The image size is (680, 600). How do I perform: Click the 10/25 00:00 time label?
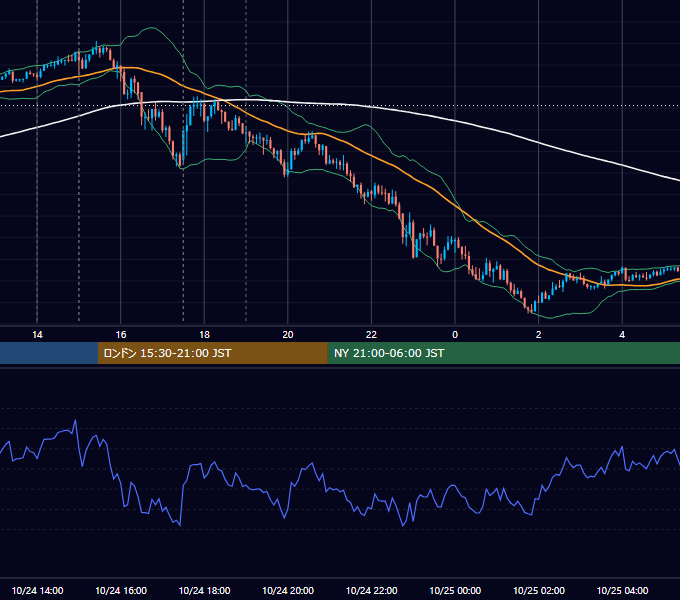pos(455,590)
